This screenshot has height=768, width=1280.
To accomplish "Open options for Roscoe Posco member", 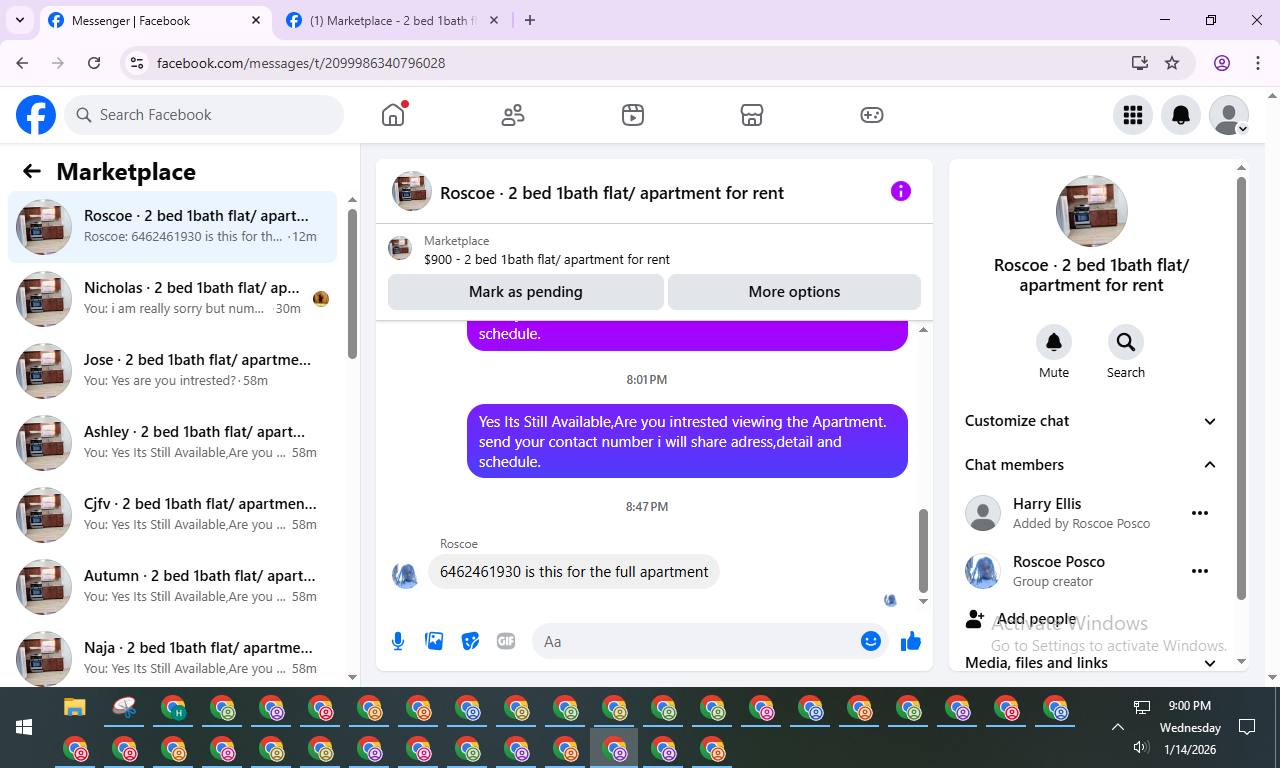I will pos(1200,571).
